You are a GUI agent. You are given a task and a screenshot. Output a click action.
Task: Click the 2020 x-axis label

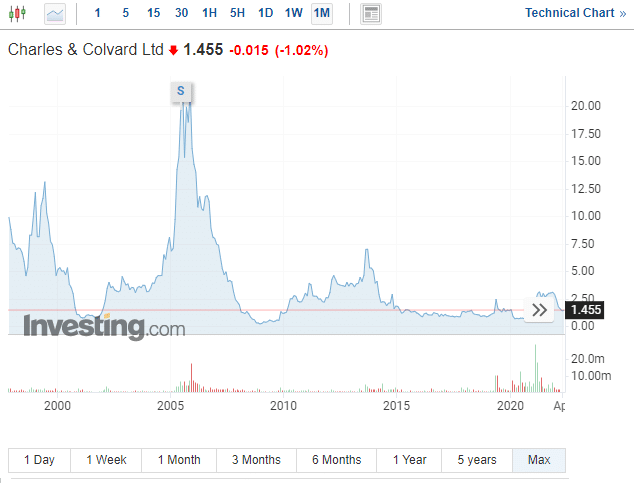point(510,405)
